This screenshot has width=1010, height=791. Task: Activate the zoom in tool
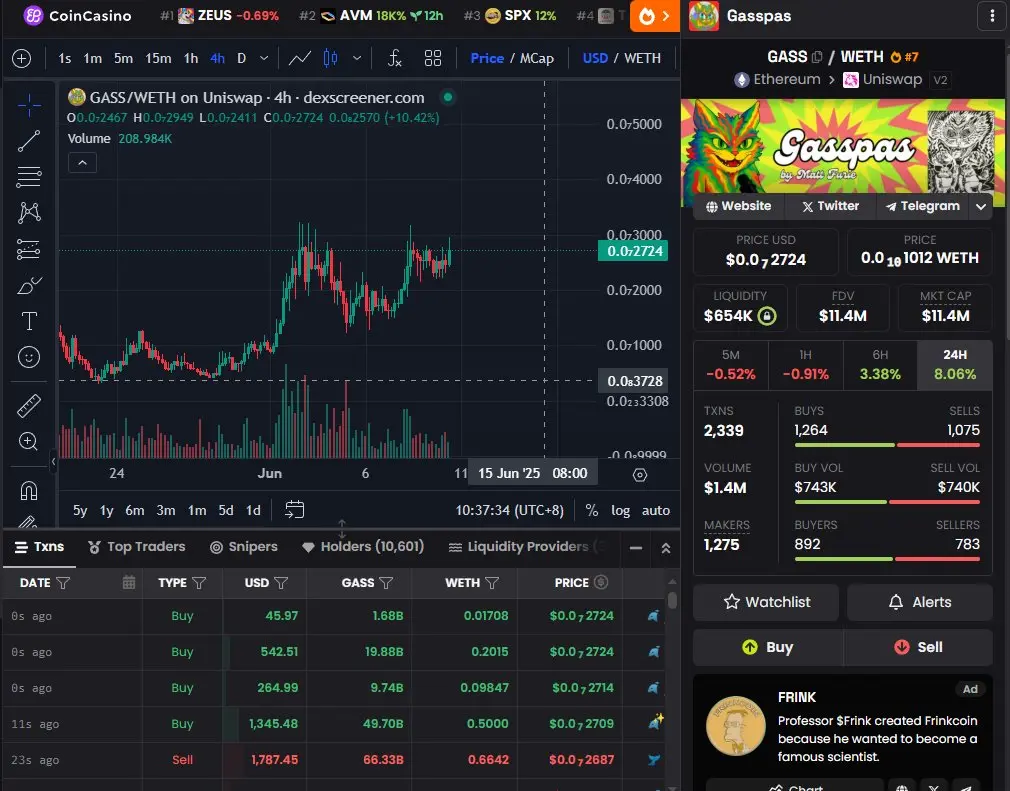point(29,441)
